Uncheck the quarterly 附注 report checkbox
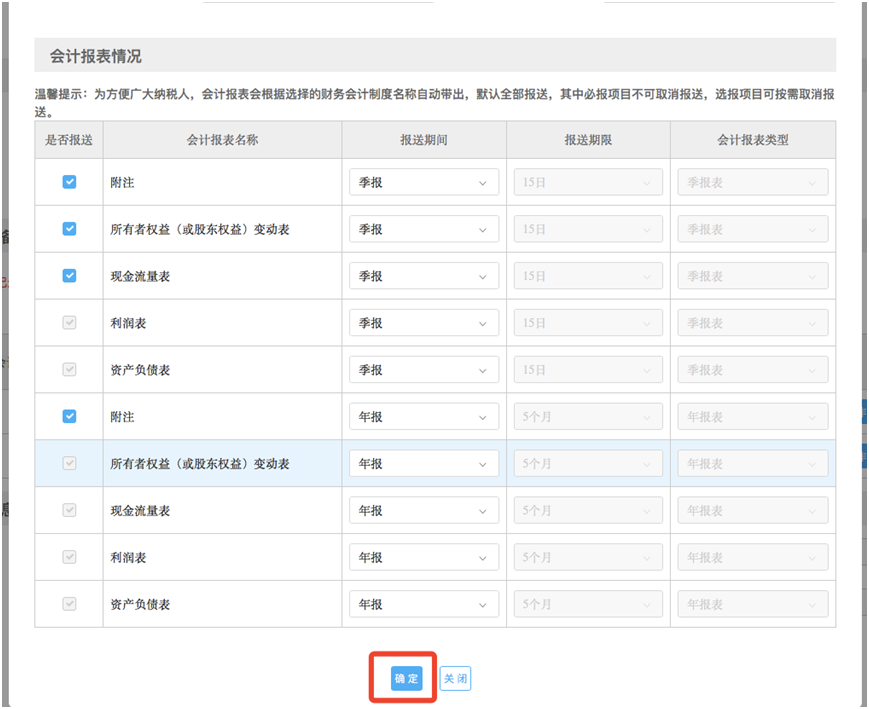 [69, 182]
